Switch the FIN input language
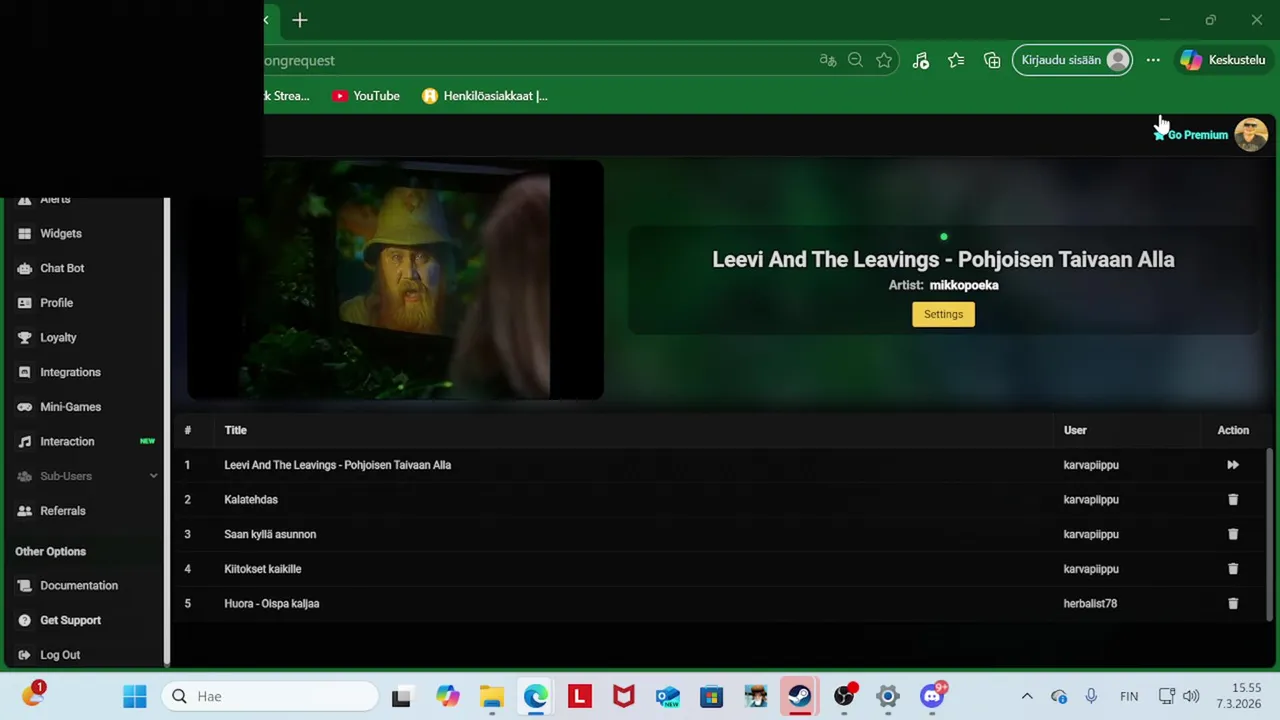 coord(1129,696)
